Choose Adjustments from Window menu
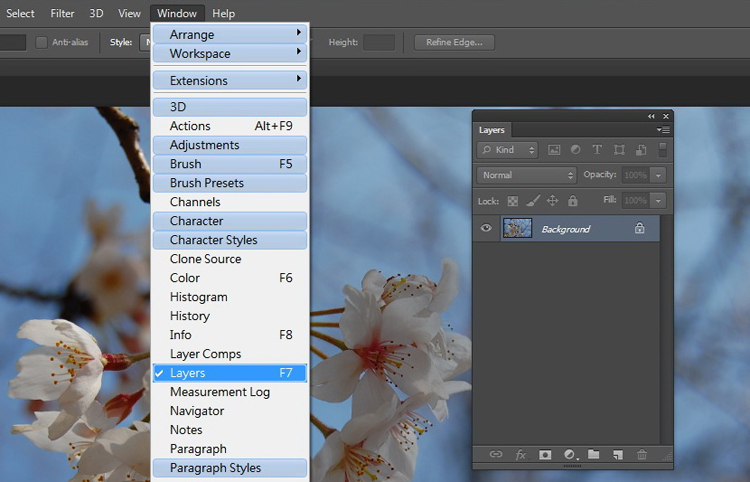750x482 pixels. point(230,145)
